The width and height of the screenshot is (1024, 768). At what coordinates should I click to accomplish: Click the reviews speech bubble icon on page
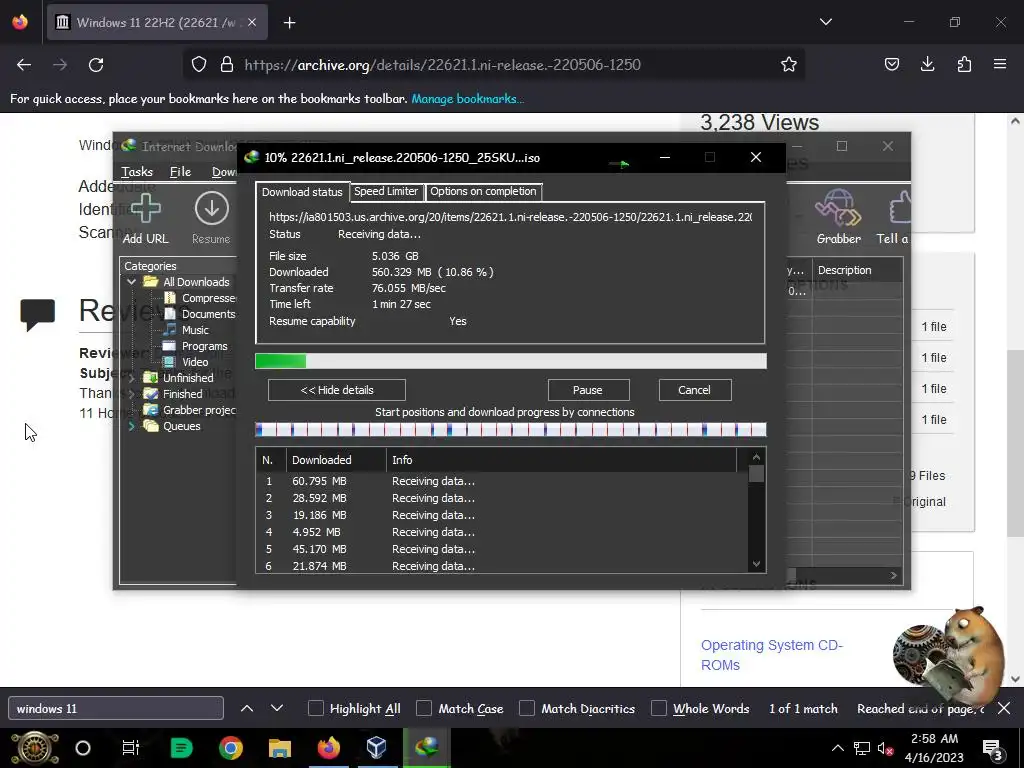pyautogui.click(x=38, y=315)
